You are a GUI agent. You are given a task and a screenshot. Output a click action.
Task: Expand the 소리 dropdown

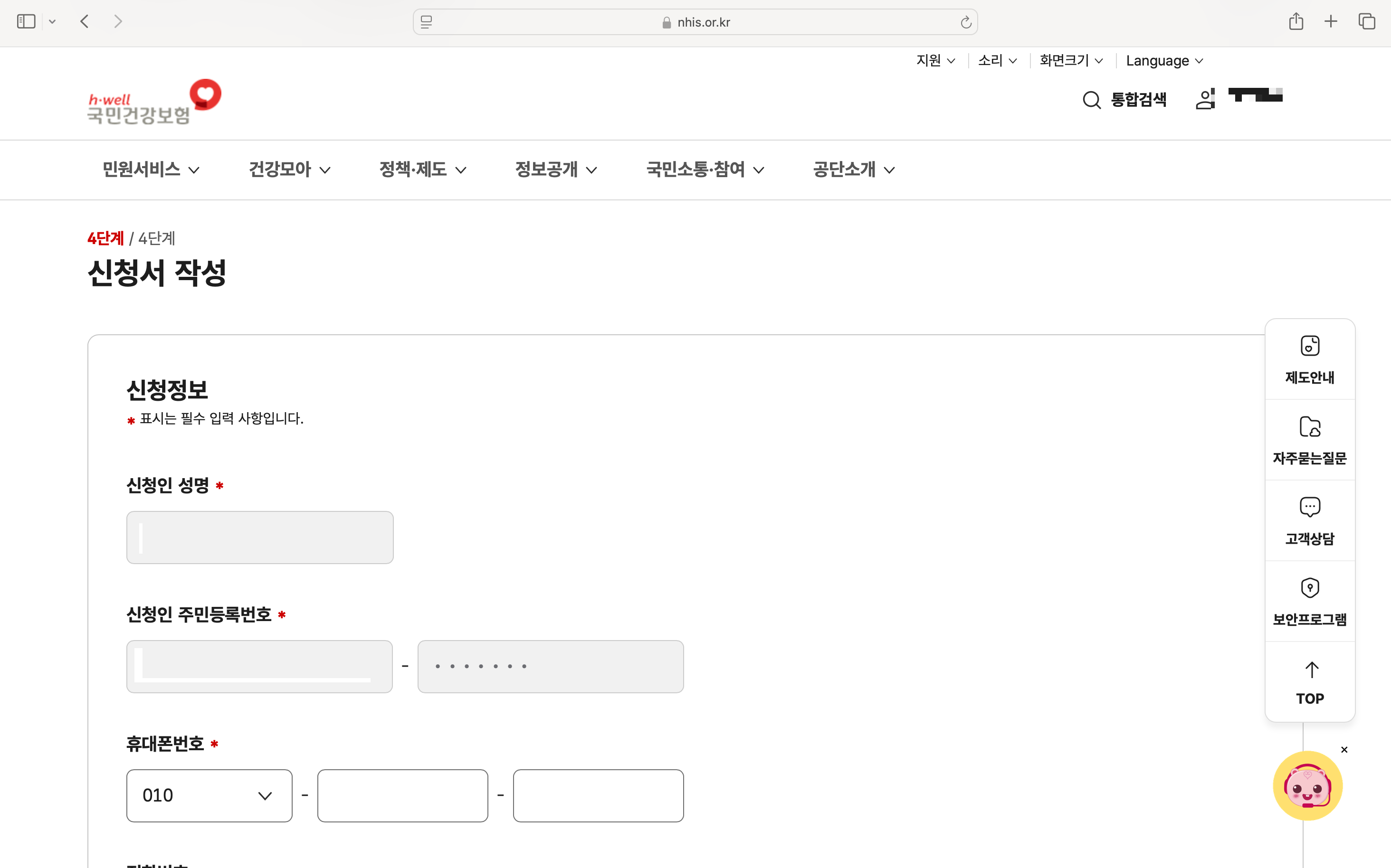click(x=997, y=61)
